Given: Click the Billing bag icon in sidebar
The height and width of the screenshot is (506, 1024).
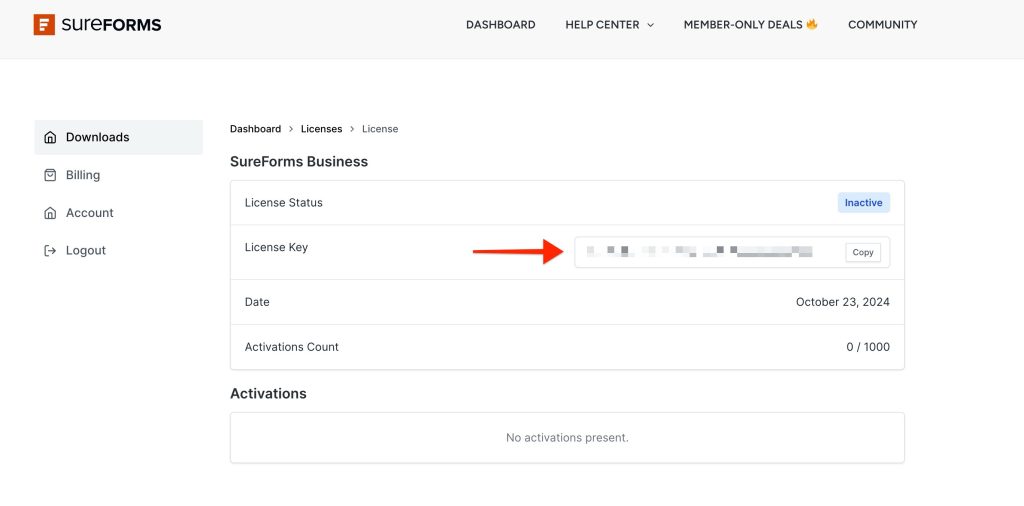Looking at the screenshot, I should 50,175.
